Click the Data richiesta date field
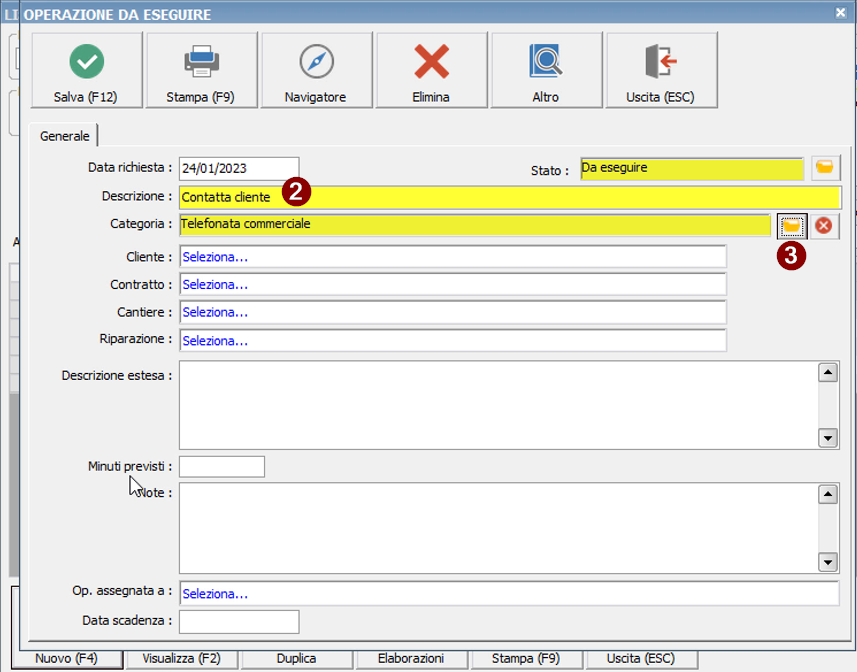 click(x=239, y=169)
